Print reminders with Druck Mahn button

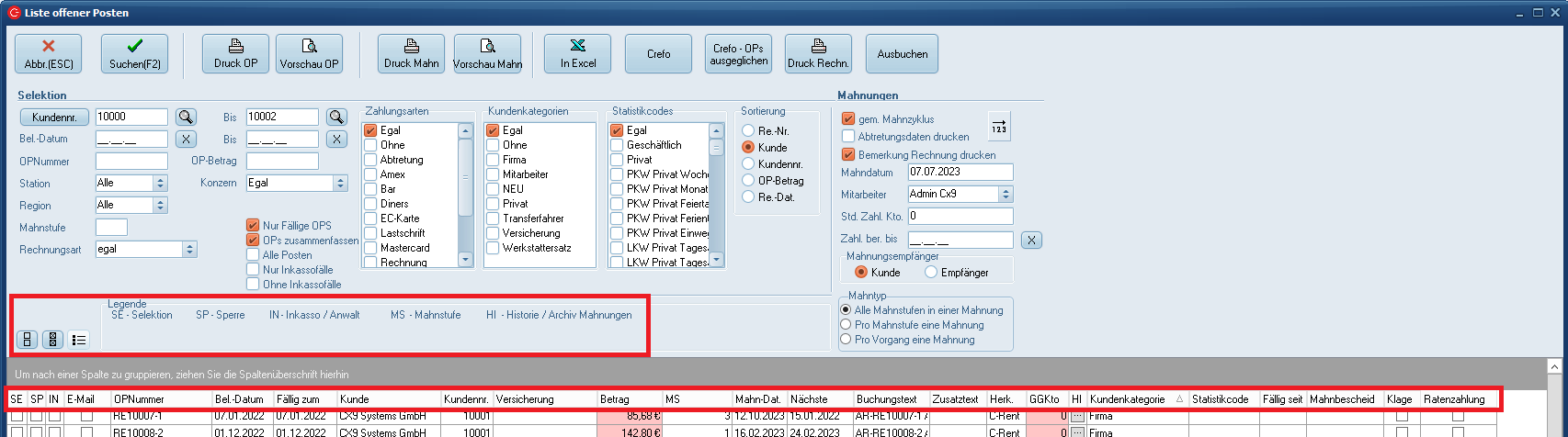pyautogui.click(x=411, y=54)
